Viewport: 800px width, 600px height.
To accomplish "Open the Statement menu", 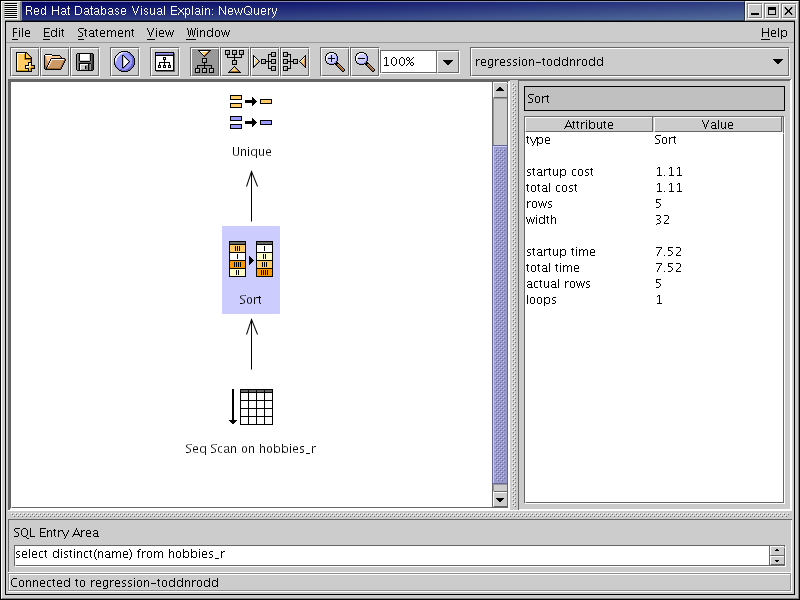I will click(106, 33).
